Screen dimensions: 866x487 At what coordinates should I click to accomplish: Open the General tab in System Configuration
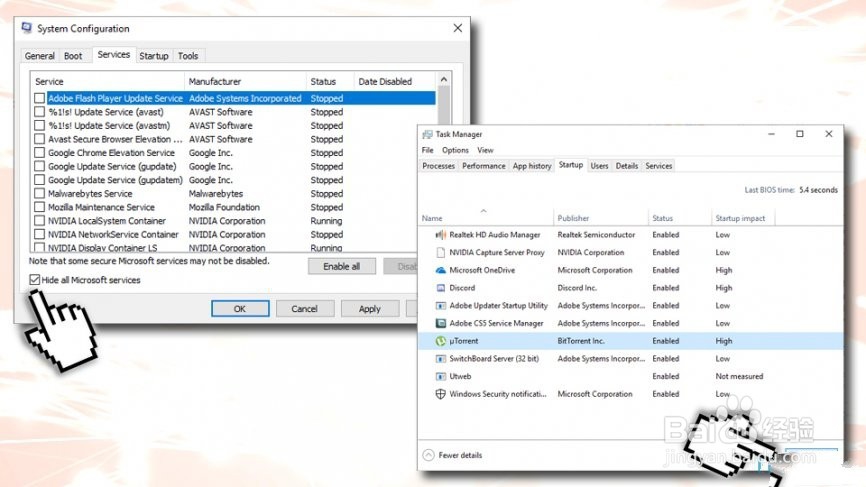(x=39, y=56)
